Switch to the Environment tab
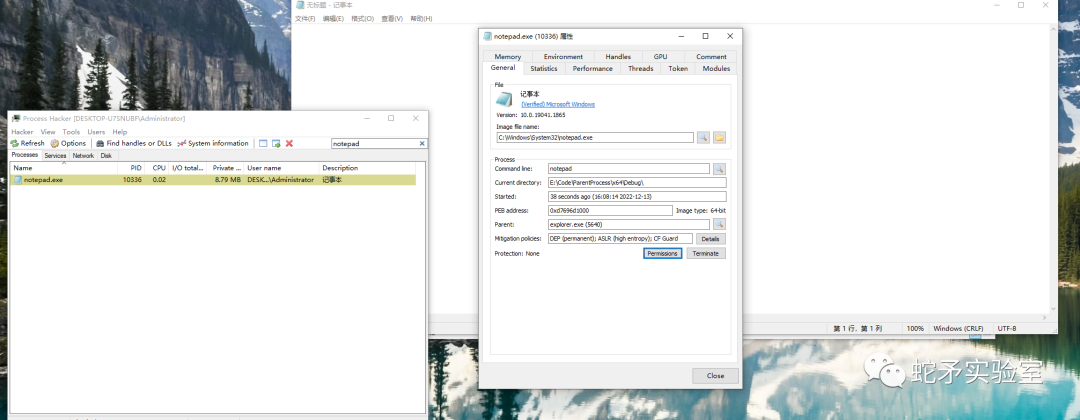Viewport: 1080px width, 420px height. (563, 56)
